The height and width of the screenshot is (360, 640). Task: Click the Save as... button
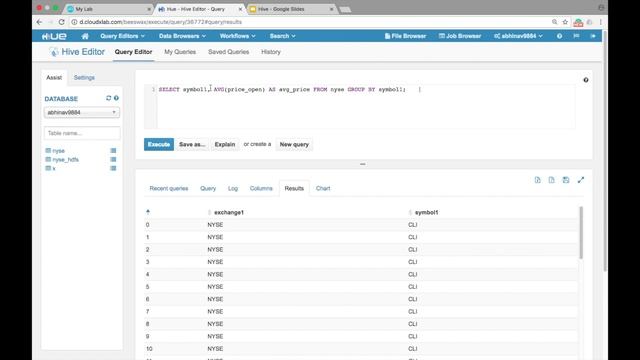[x=192, y=144]
